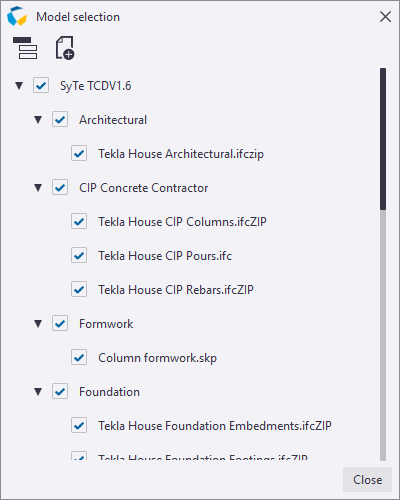Close the Model selection dialog with X
This screenshot has width=400, height=500.
(385, 17)
